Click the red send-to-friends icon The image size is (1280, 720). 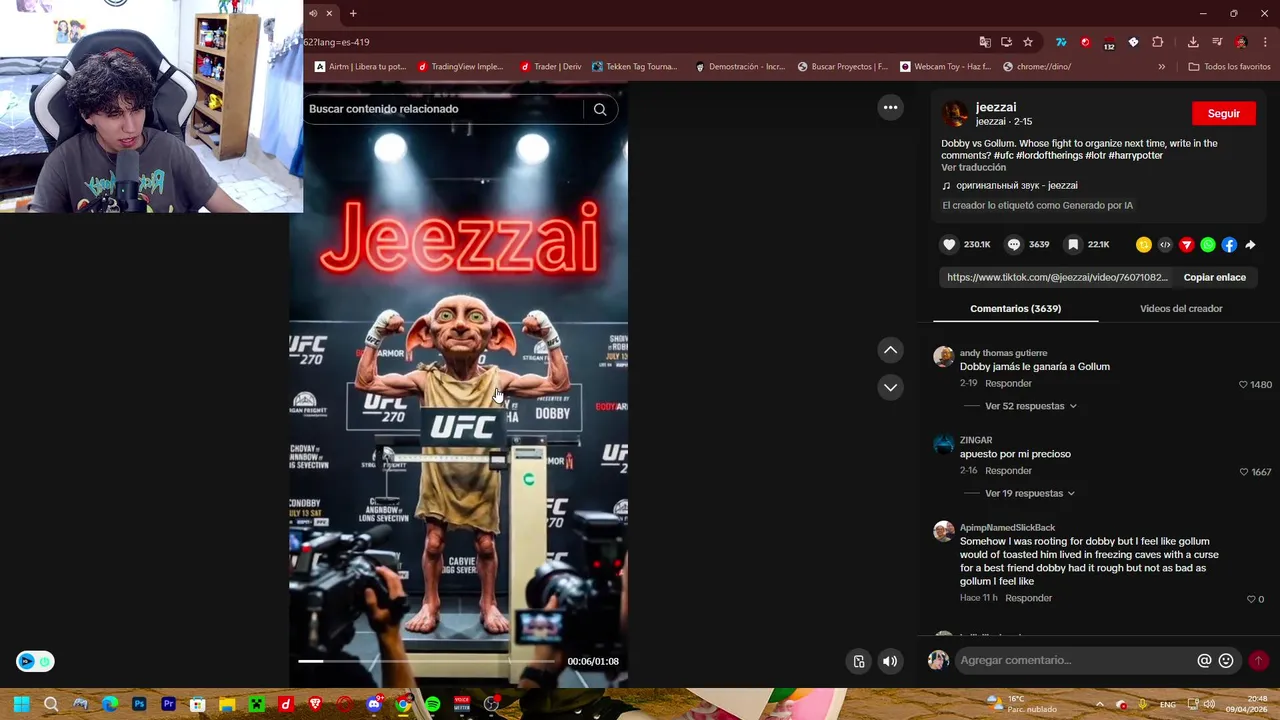1187,245
